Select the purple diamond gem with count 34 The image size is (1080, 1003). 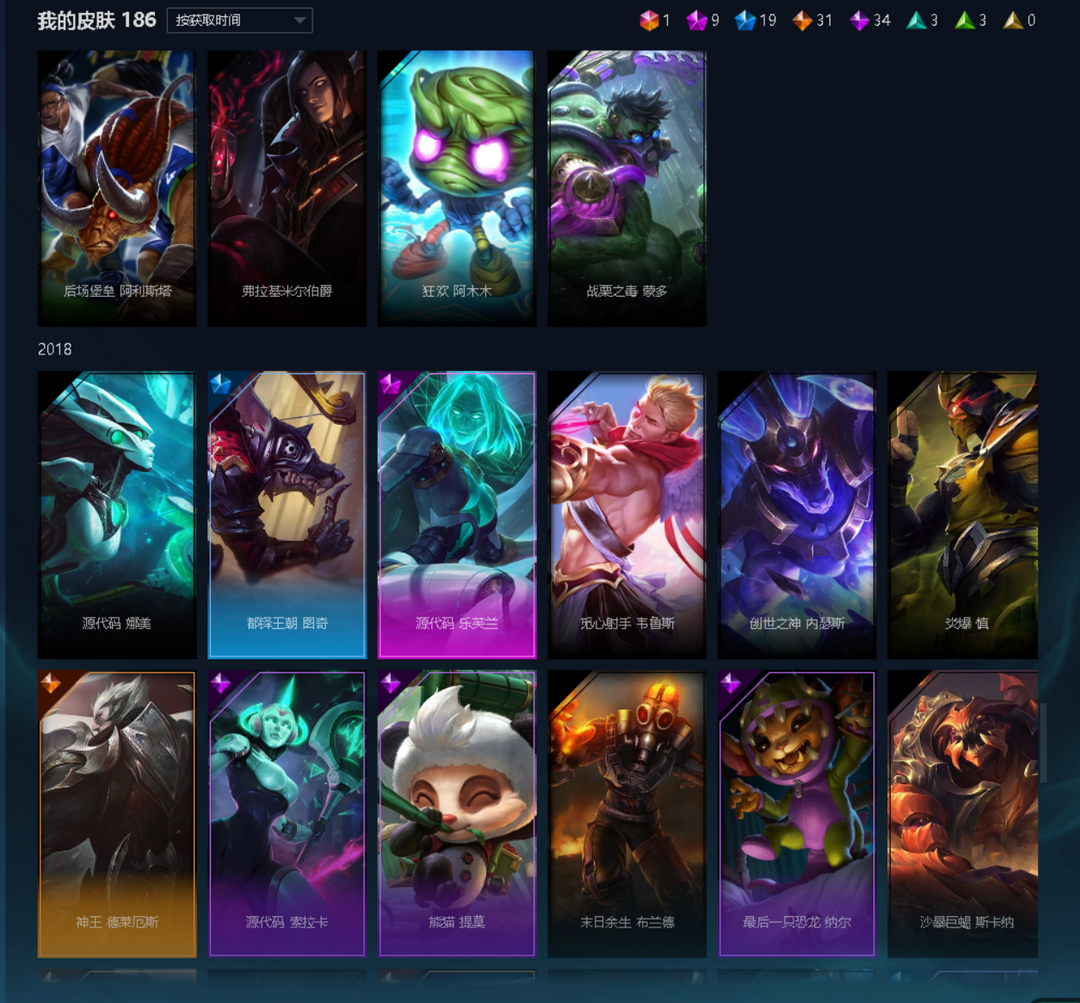coord(859,21)
